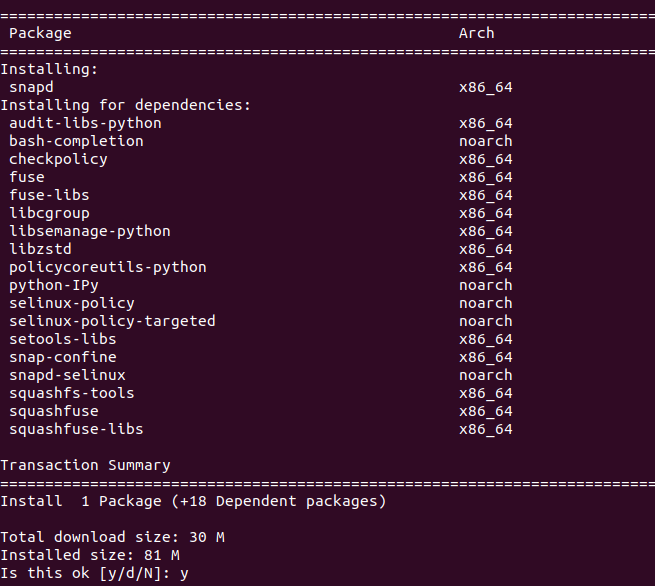Select the snapd package name
This screenshot has width=655, height=586.
coord(31,87)
